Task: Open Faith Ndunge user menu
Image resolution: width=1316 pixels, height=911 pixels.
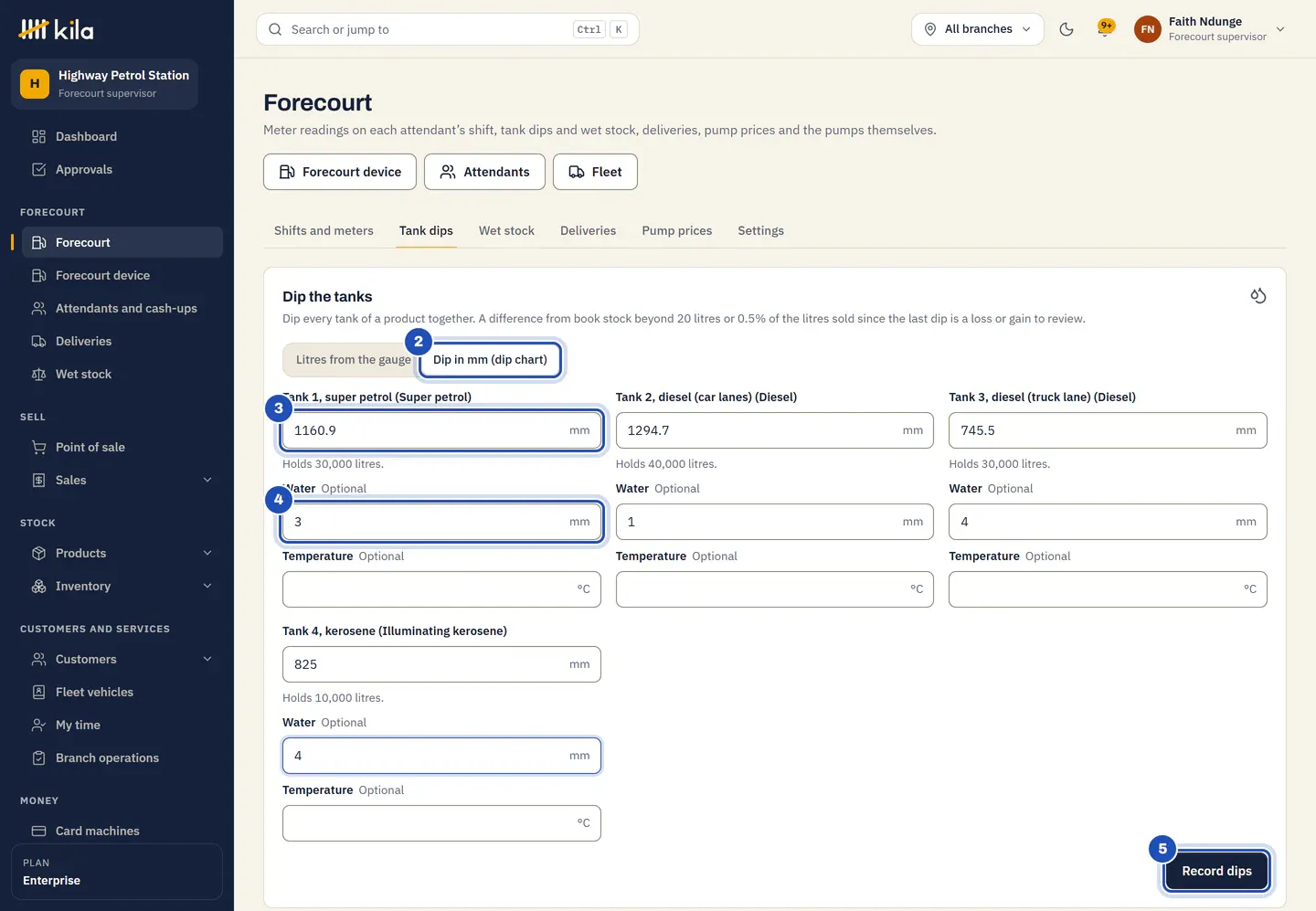Action: pyautogui.click(x=1210, y=29)
